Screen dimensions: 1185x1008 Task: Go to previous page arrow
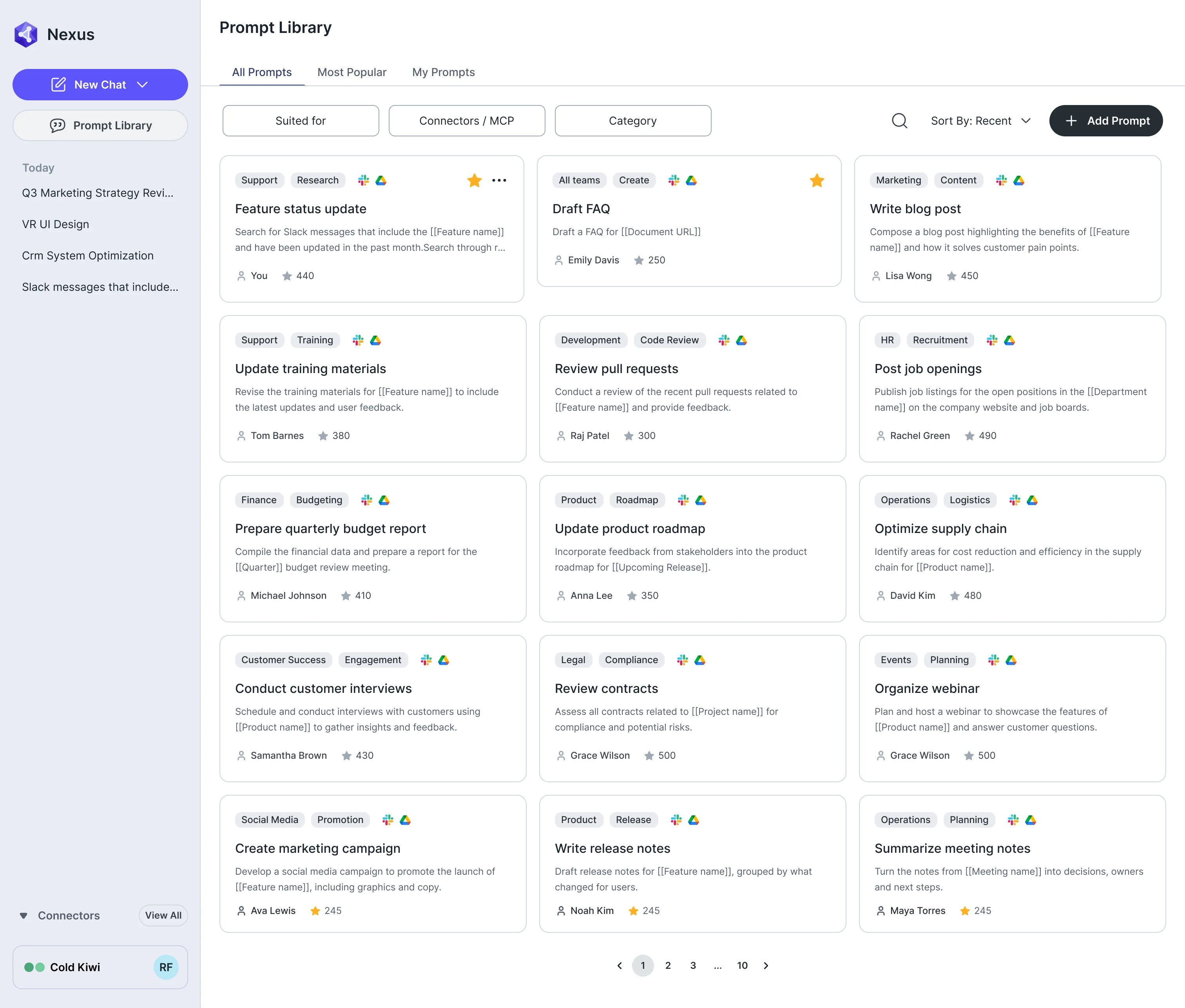pos(620,966)
